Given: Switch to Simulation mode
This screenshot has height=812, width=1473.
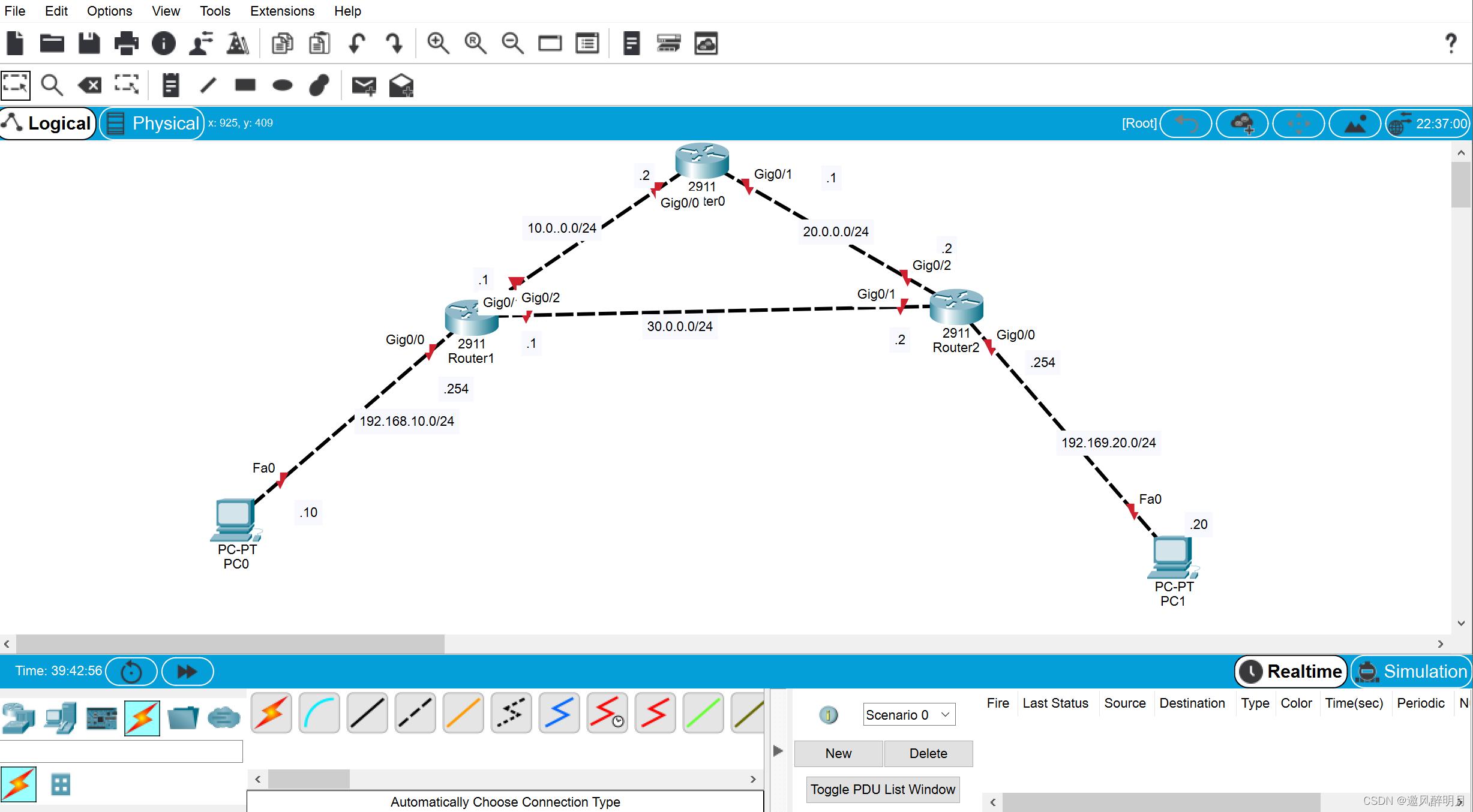Looking at the screenshot, I should pyautogui.click(x=1412, y=671).
